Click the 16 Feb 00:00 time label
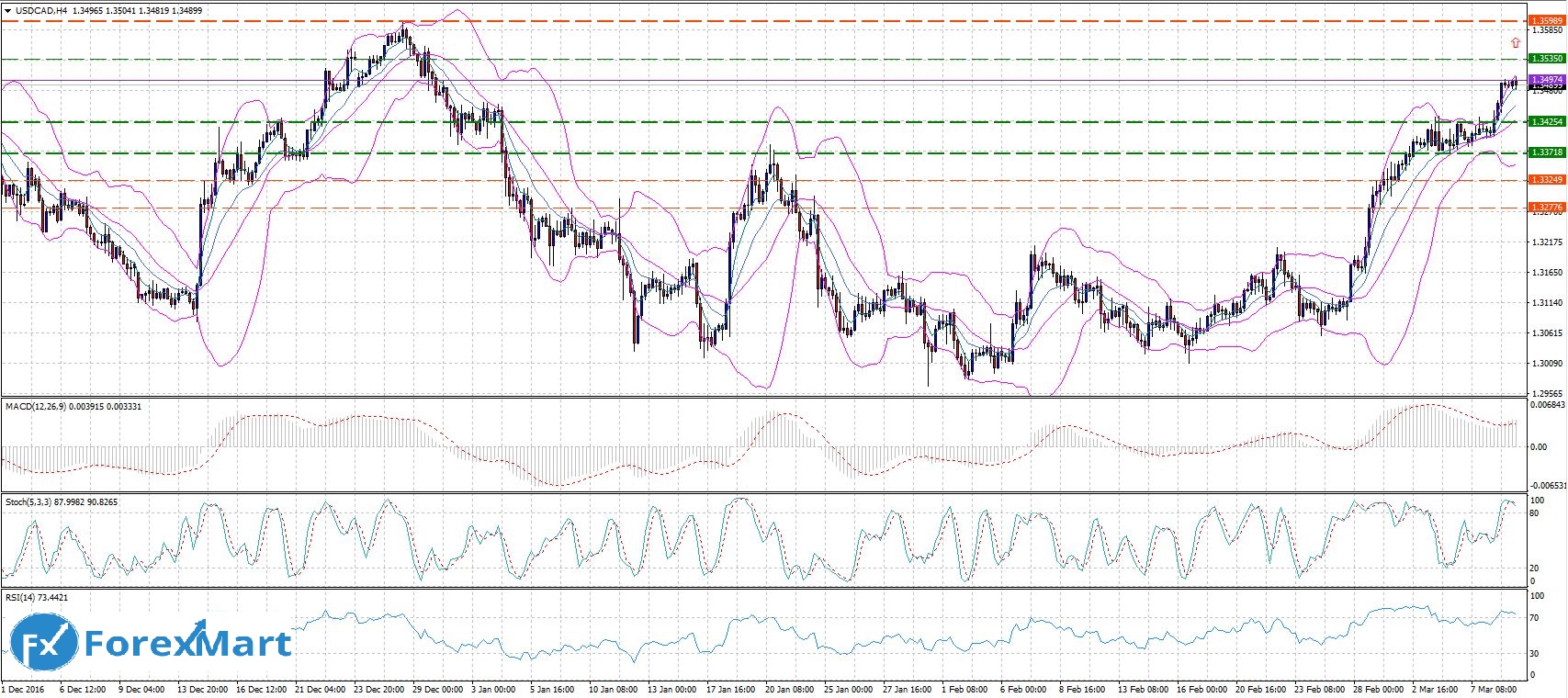 [x=1202, y=689]
